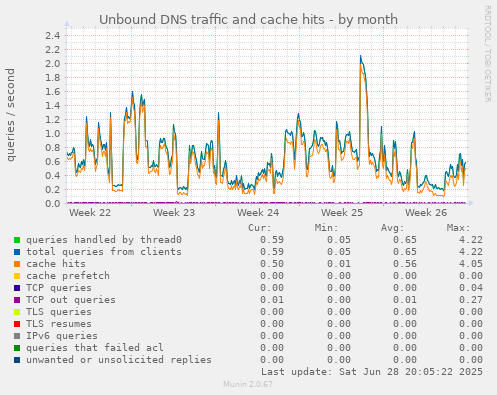Click the chart title Unbound DNS traffic
This screenshot has width=497, height=395.
tap(248, 19)
